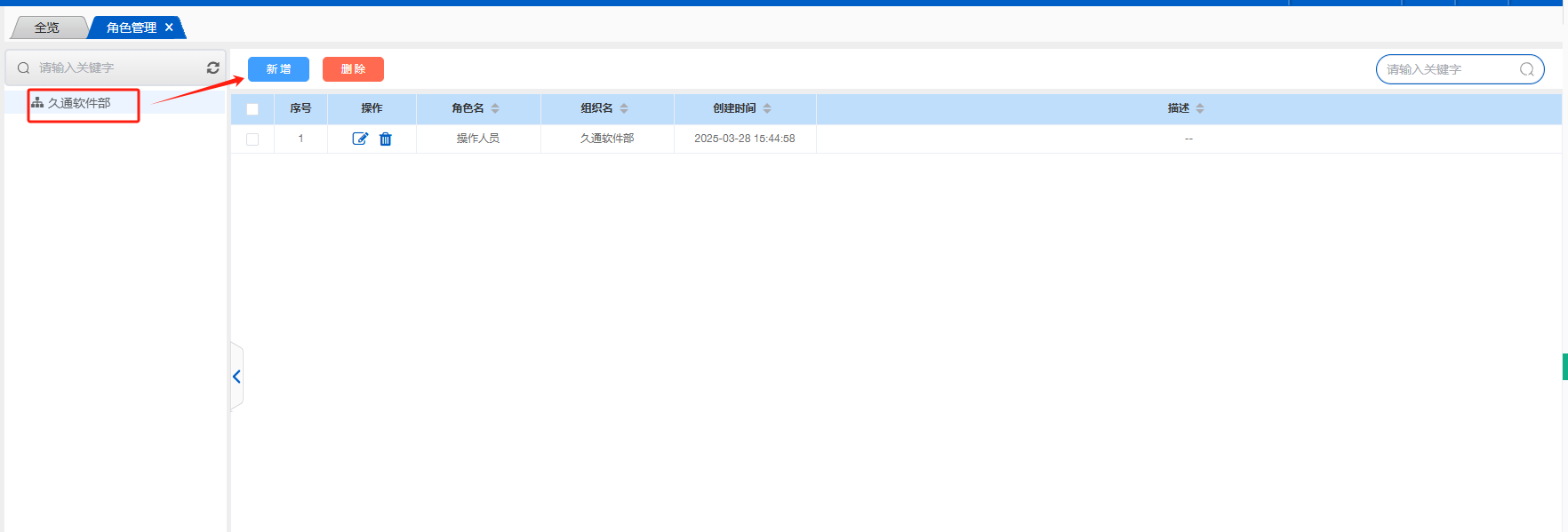Toggle the select-all checkbox in table header

tap(252, 109)
